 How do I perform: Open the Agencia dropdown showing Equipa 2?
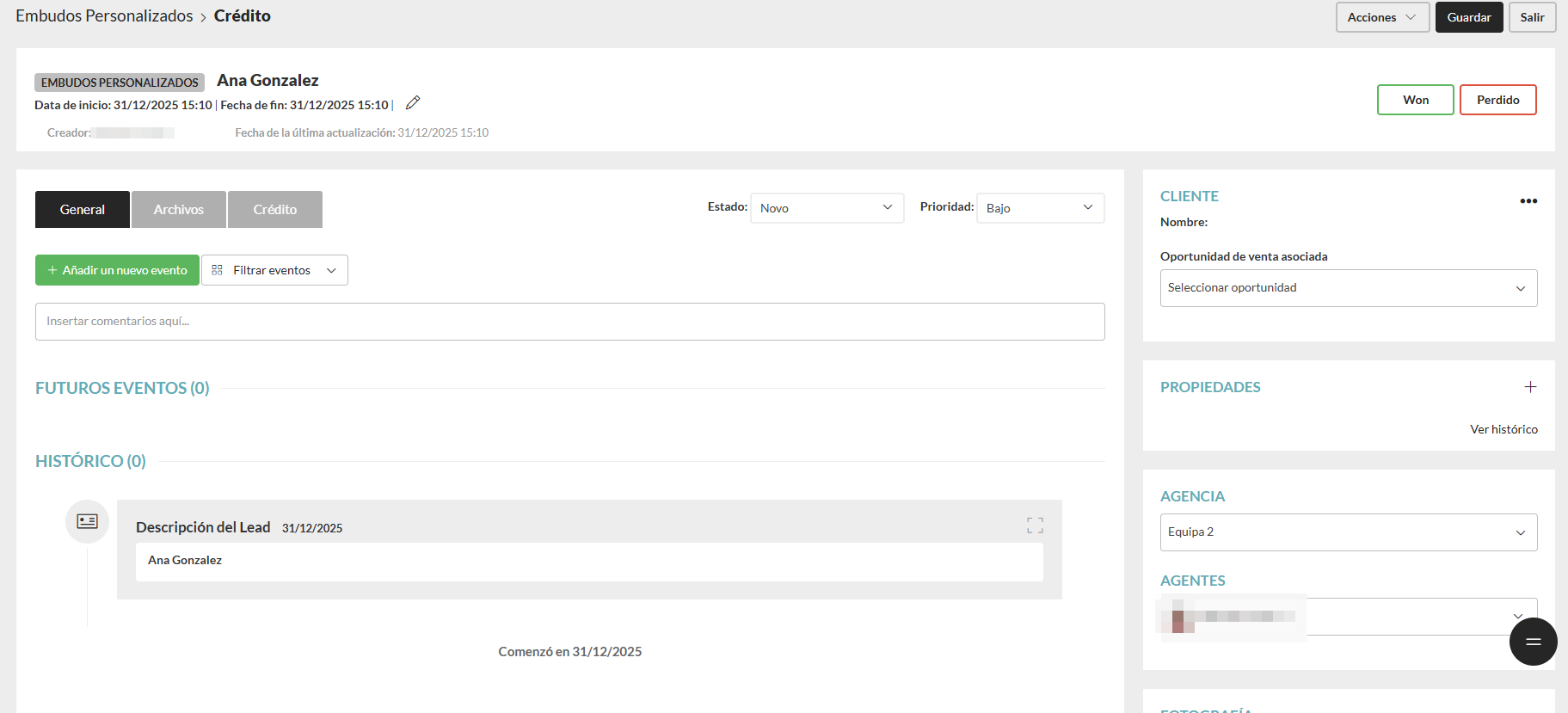(x=1347, y=532)
